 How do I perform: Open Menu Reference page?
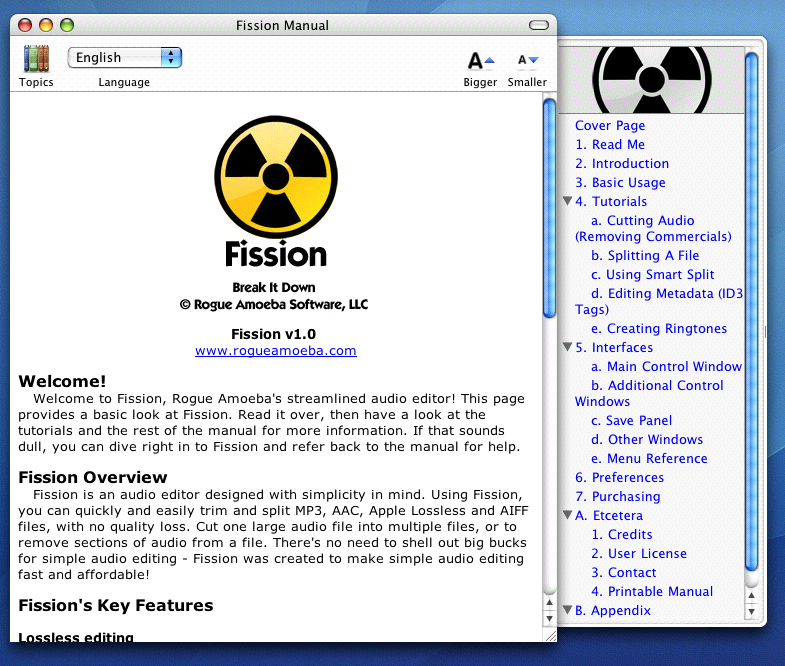[x=649, y=458]
